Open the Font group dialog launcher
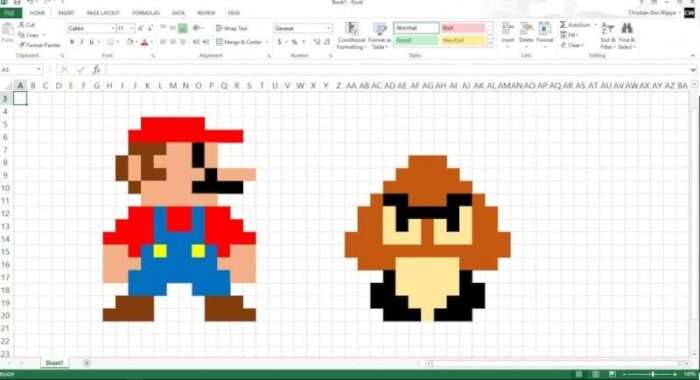 153,56
